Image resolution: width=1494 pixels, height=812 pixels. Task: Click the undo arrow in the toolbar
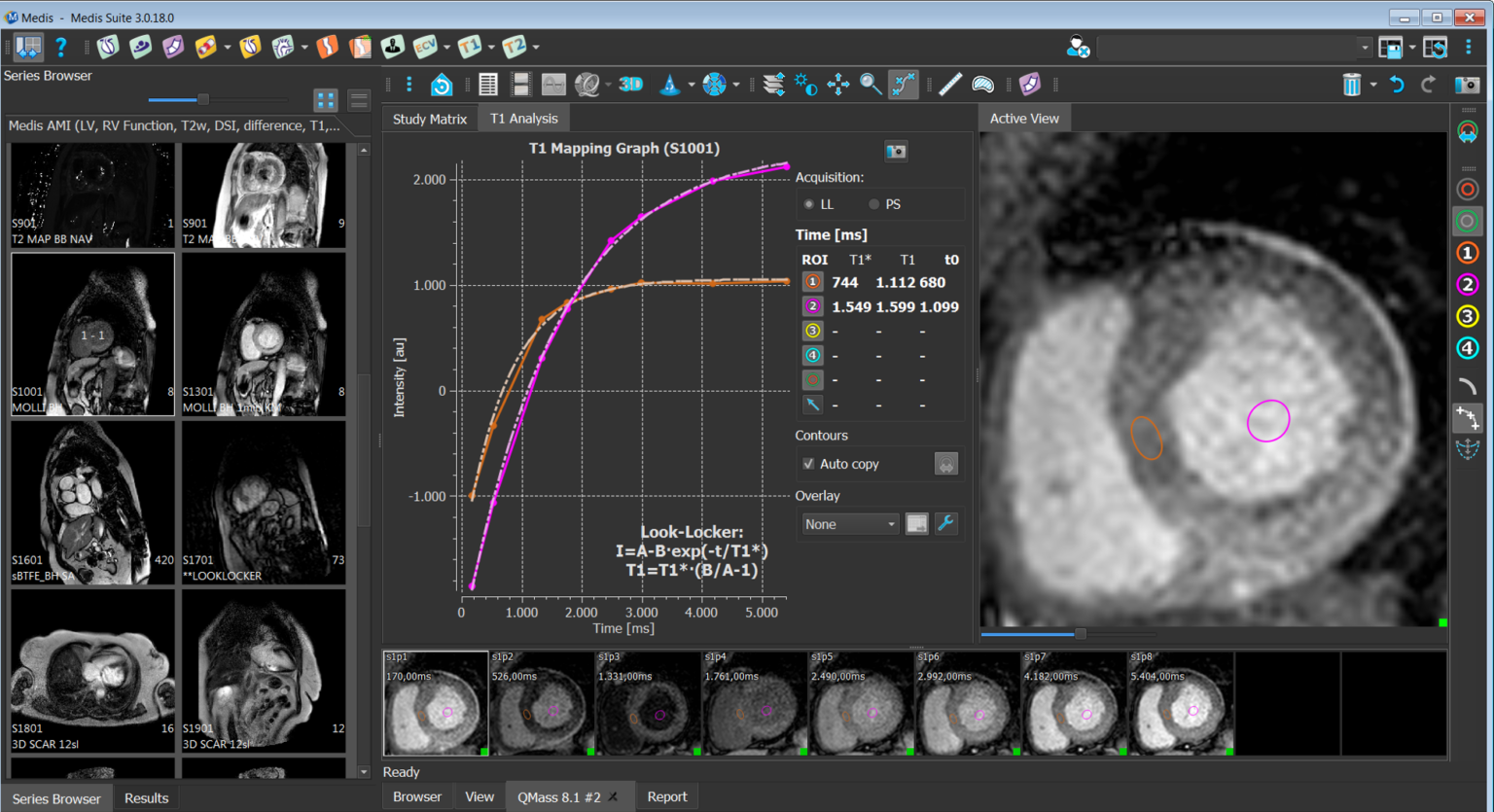click(x=1397, y=85)
